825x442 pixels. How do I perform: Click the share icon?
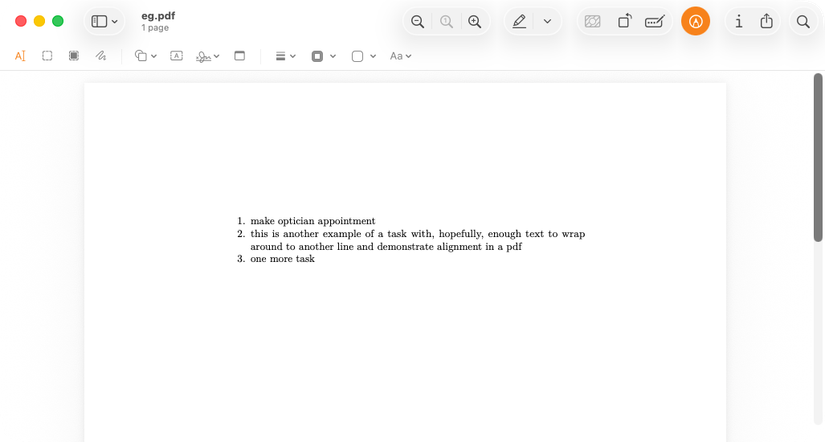[767, 21]
